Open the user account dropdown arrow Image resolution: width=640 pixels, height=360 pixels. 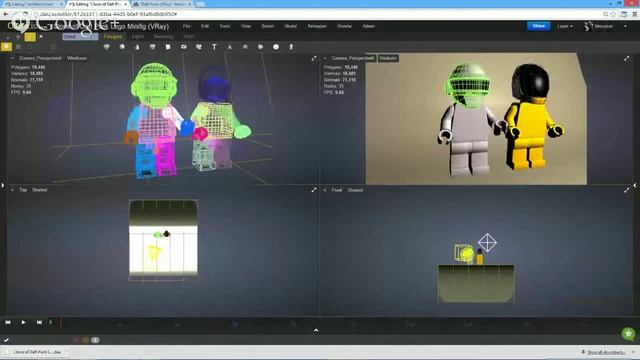tap(625, 27)
